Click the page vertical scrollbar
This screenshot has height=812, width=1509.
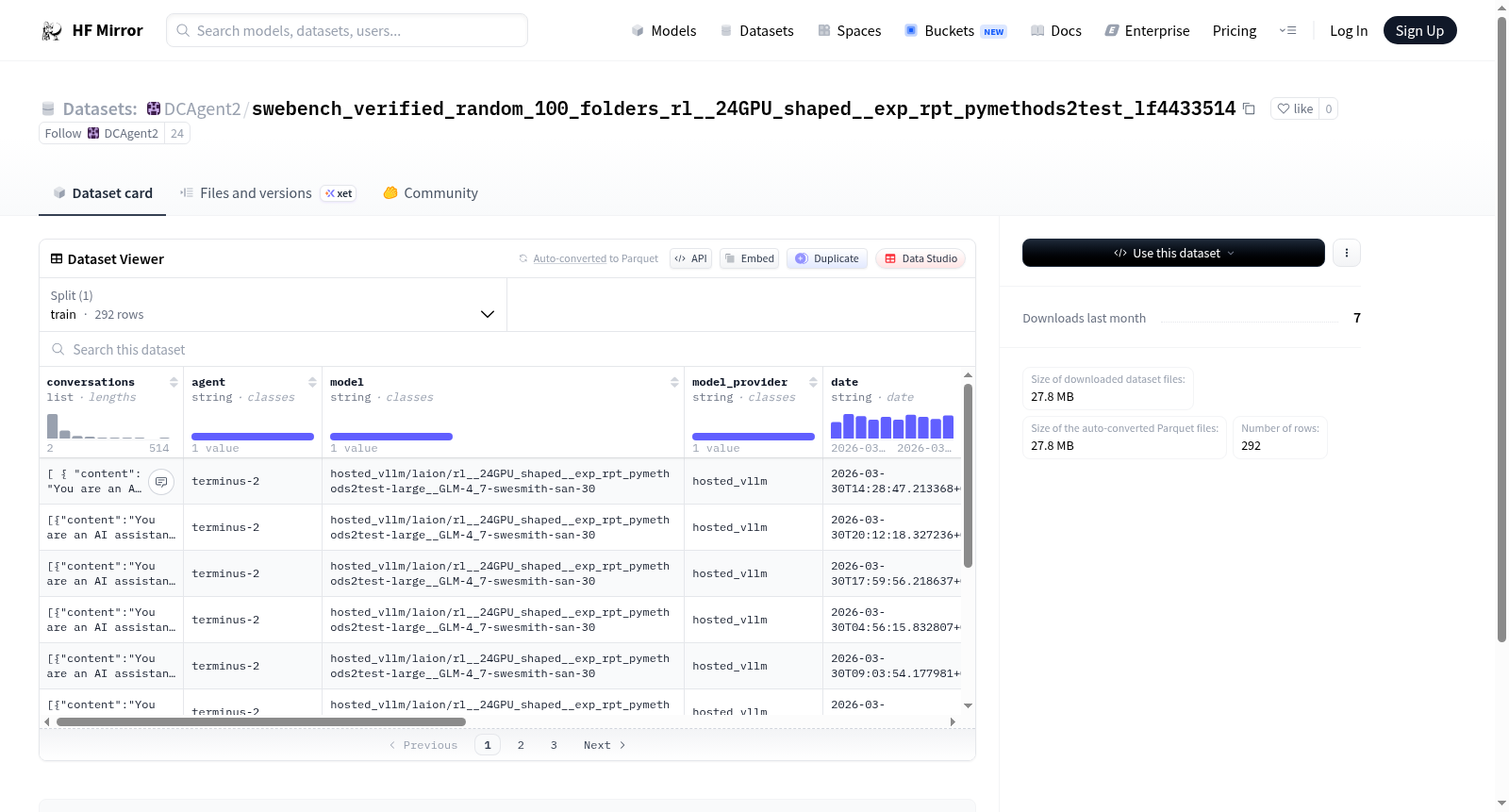(x=1502, y=330)
